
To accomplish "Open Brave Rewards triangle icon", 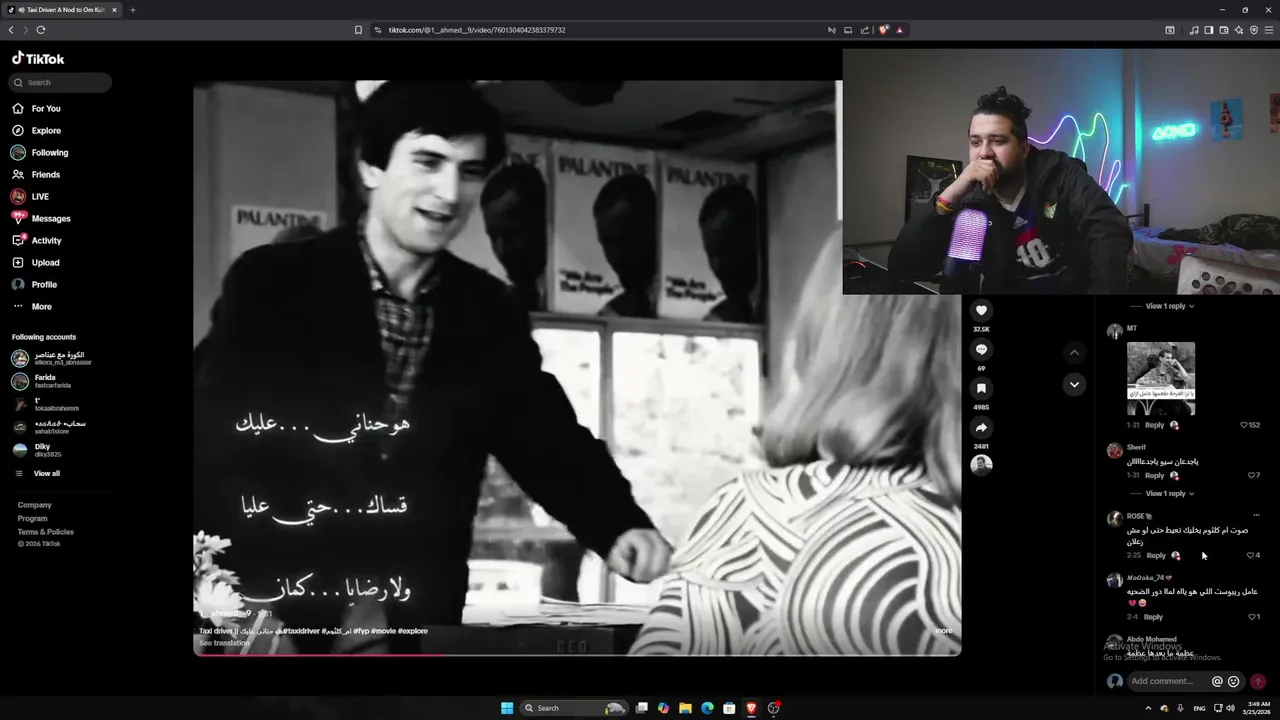I will click(x=899, y=30).
